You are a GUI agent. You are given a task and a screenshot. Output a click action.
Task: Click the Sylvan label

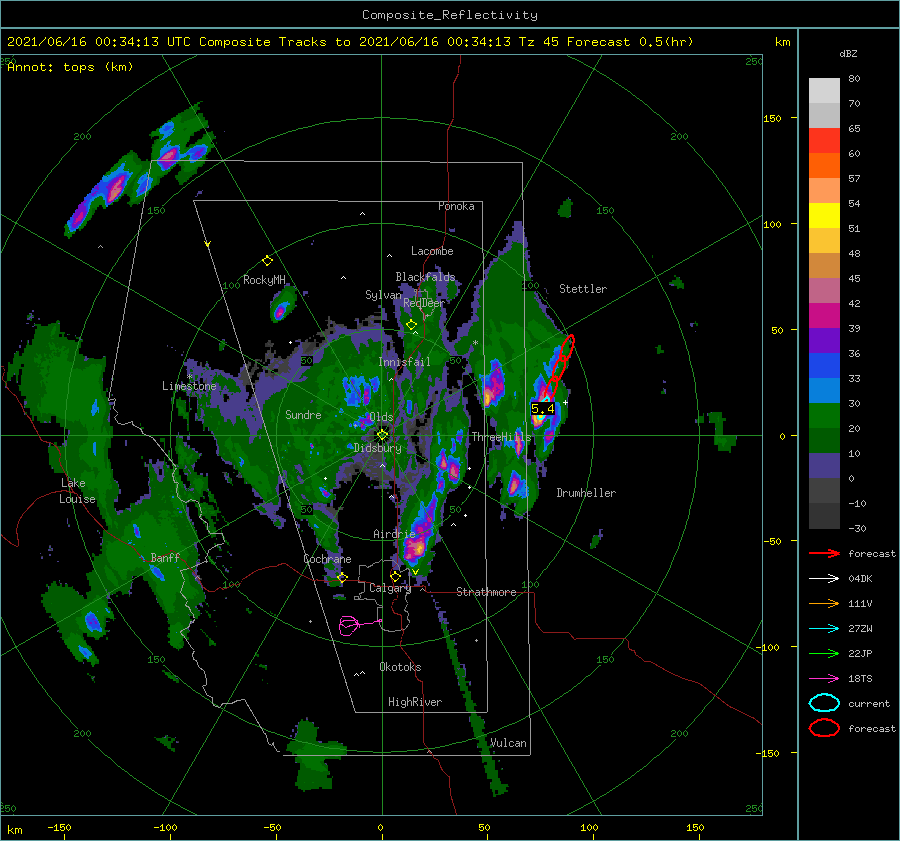pyautogui.click(x=383, y=295)
